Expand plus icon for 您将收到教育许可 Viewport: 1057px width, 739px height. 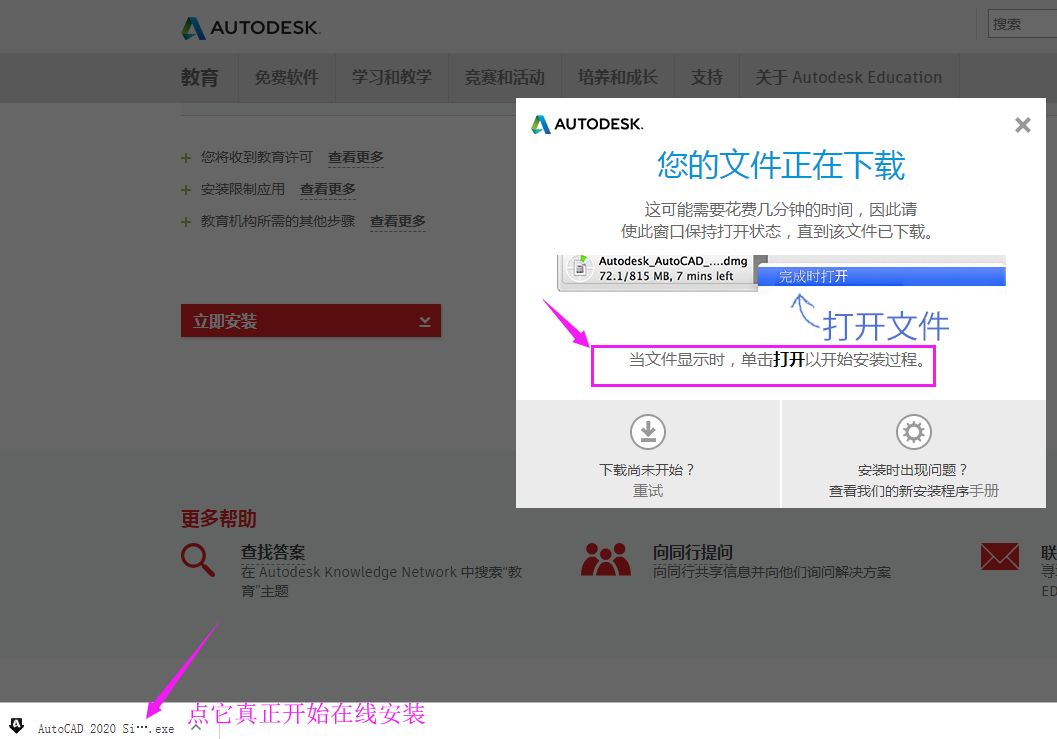coord(186,158)
